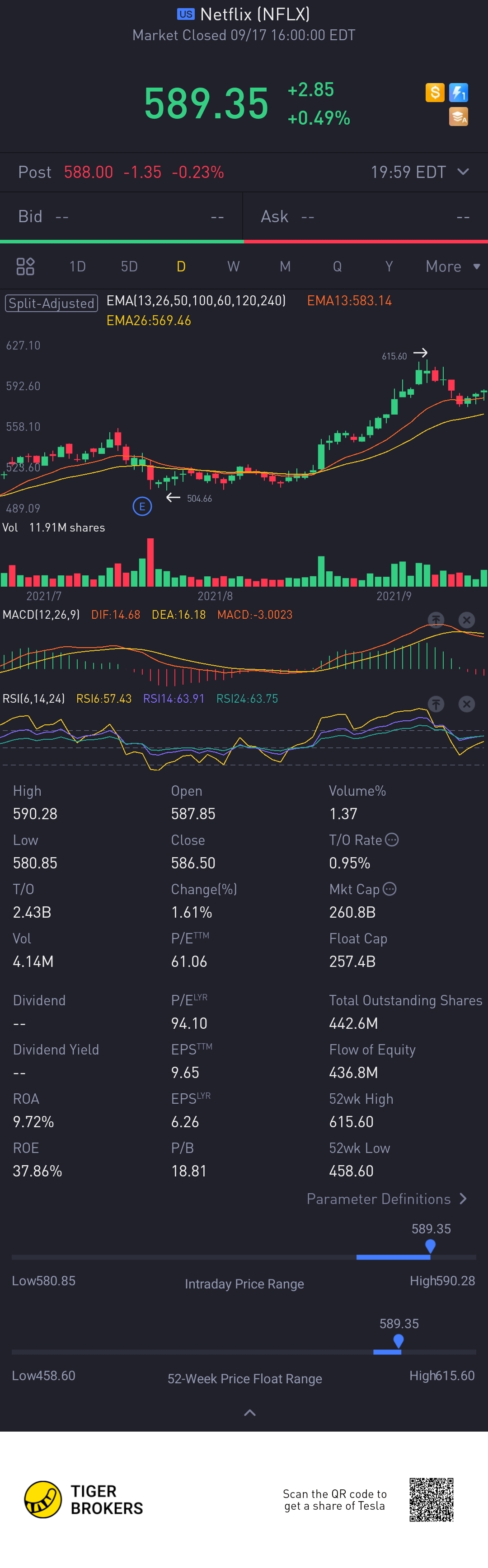Tap the RSI14:63.91 value
The width and height of the screenshot is (488, 1568).
point(174,699)
